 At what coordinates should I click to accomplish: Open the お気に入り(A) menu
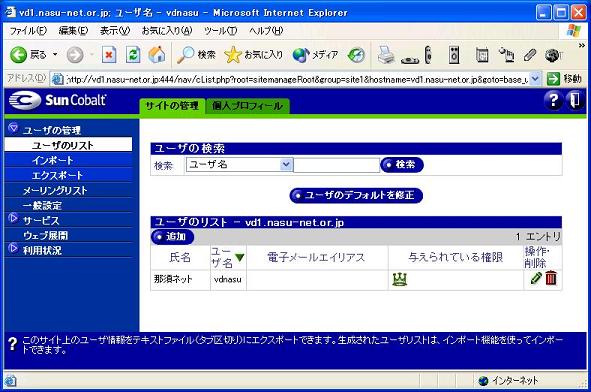point(167,31)
